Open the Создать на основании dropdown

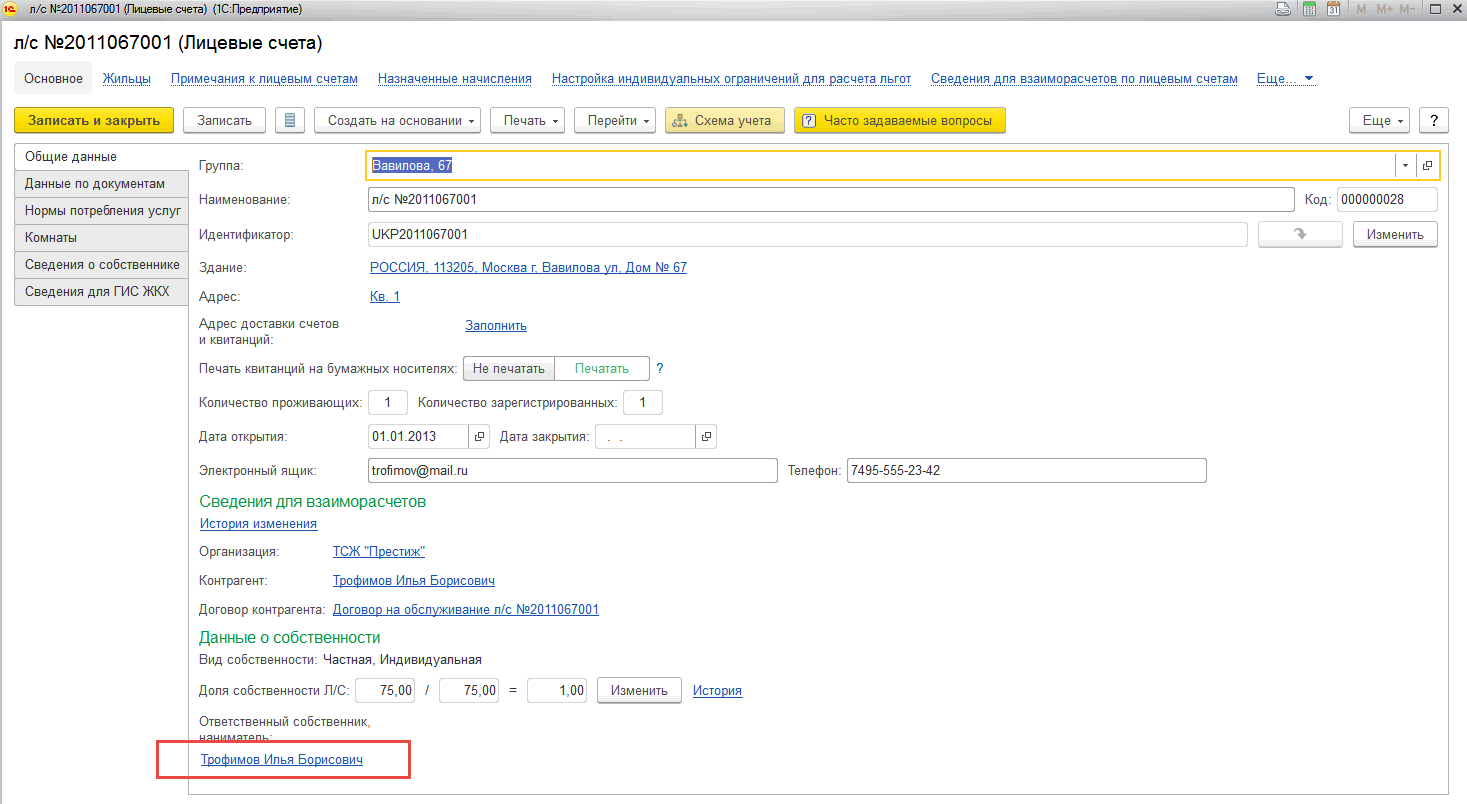coord(397,120)
